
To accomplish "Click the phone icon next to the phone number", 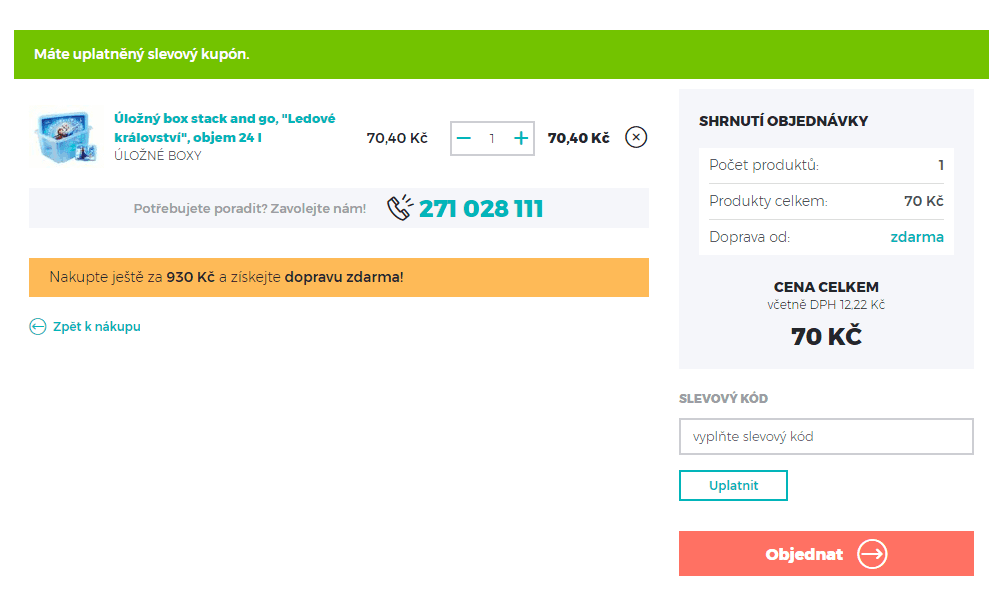I will click(398, 207).
